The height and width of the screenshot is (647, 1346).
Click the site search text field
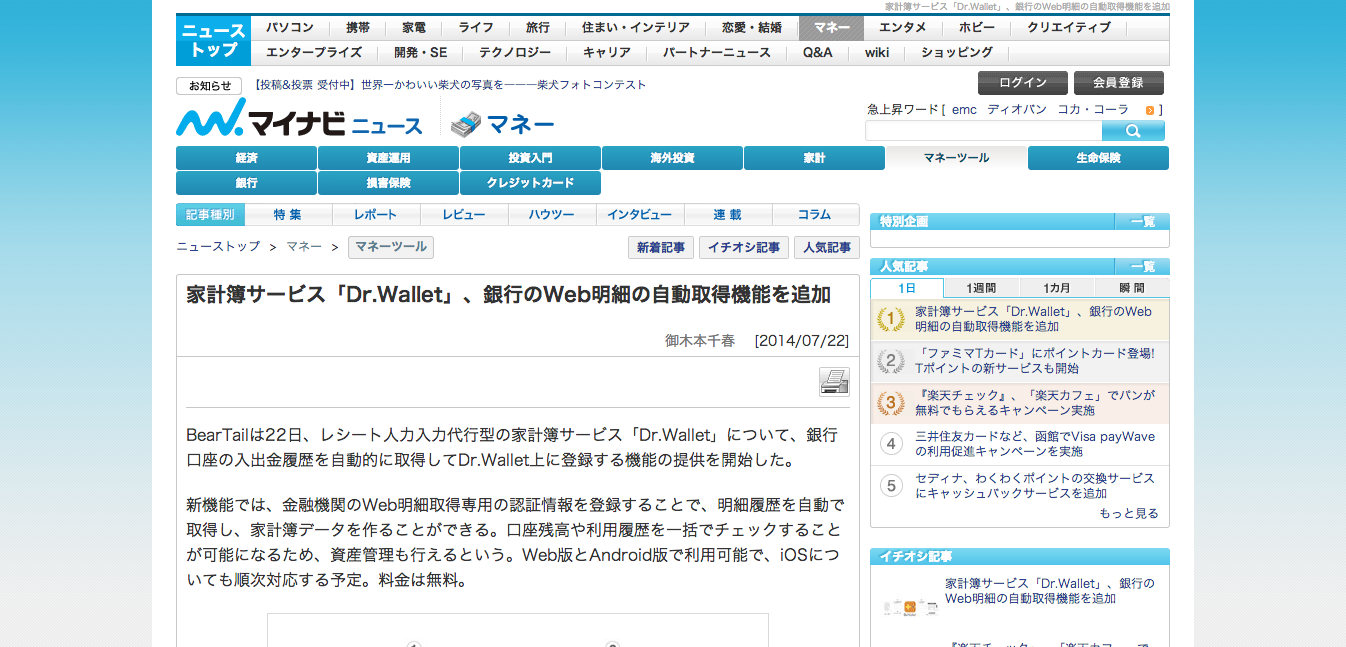click(x=983, y=131)
